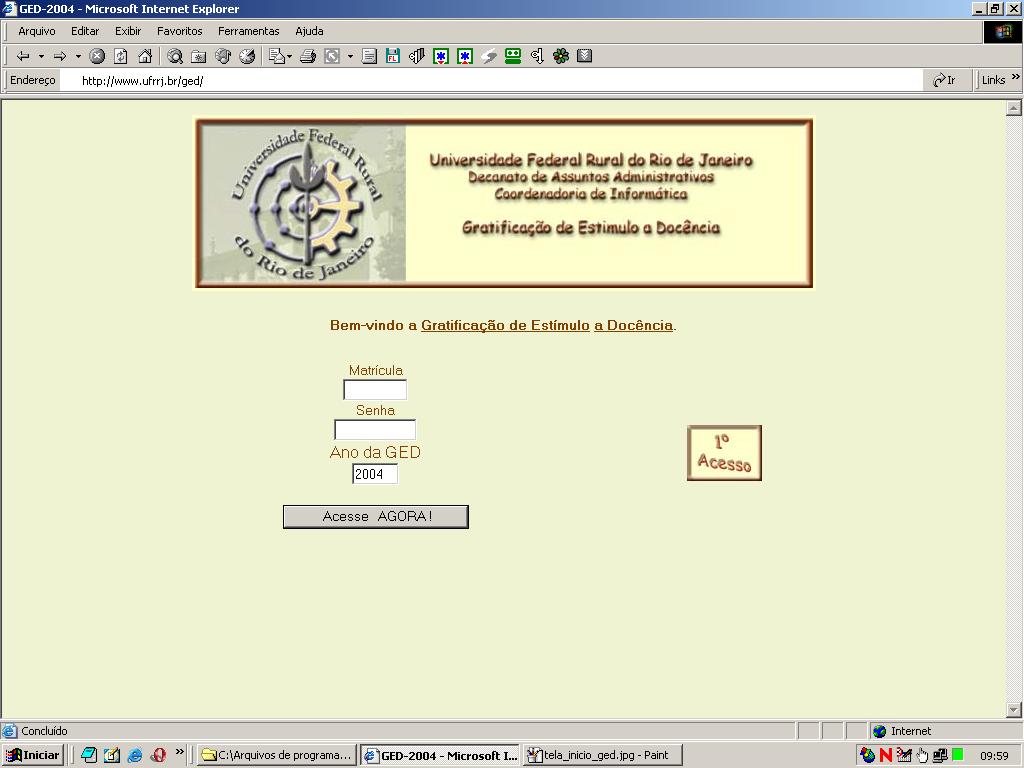The image size is (1024, 768).
Task: Click the lightning bolt toolbar icon
Action: pyautogui.click(x=489, y=56)
